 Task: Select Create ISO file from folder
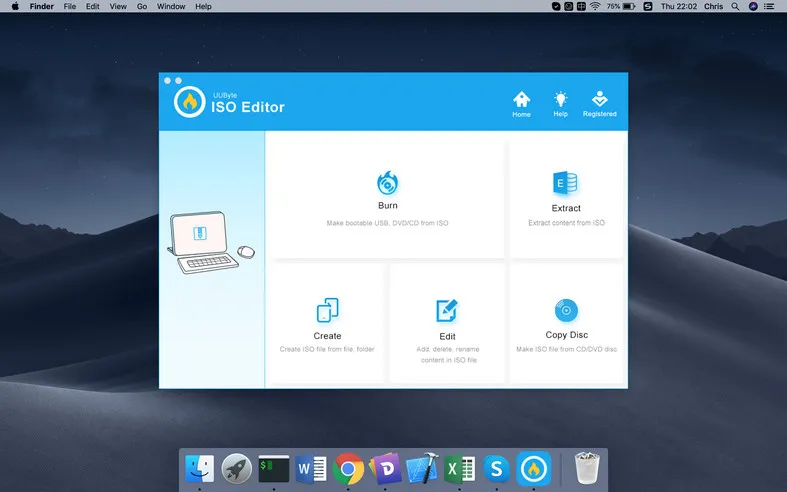click(327, 324)
